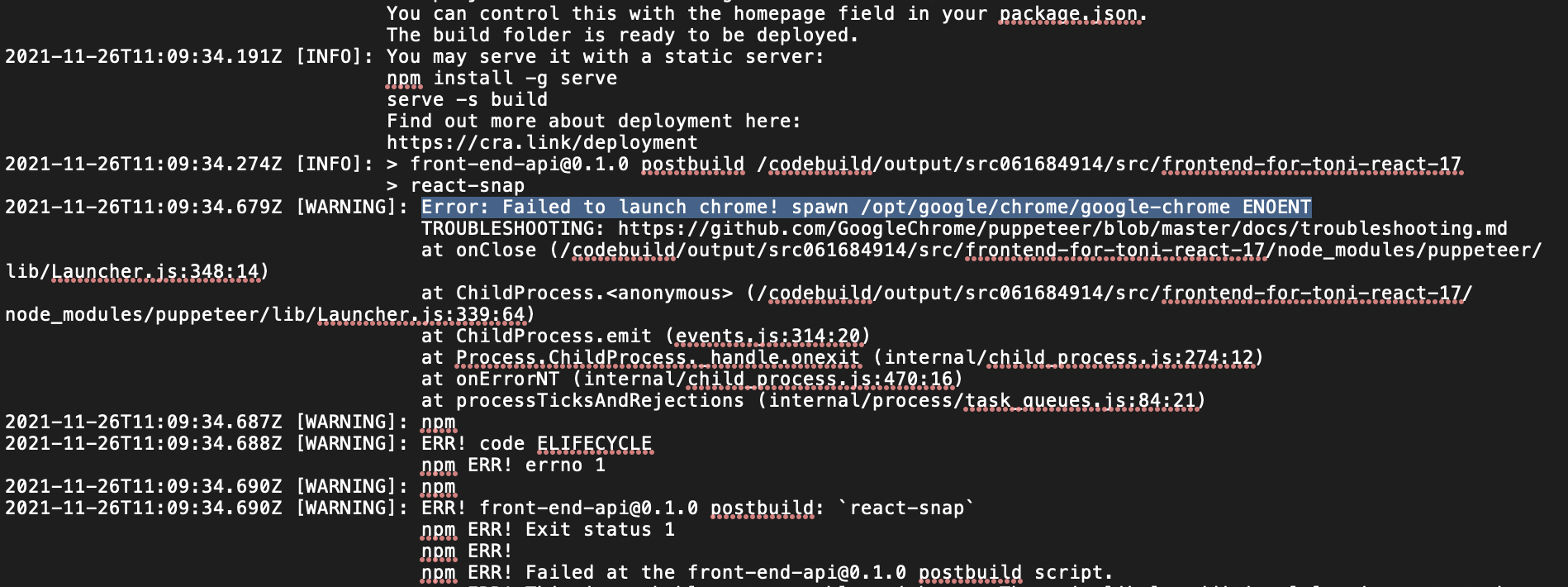Click 'at ChildProcess.emit (events.js:314:20)' line

coord(645,336)
